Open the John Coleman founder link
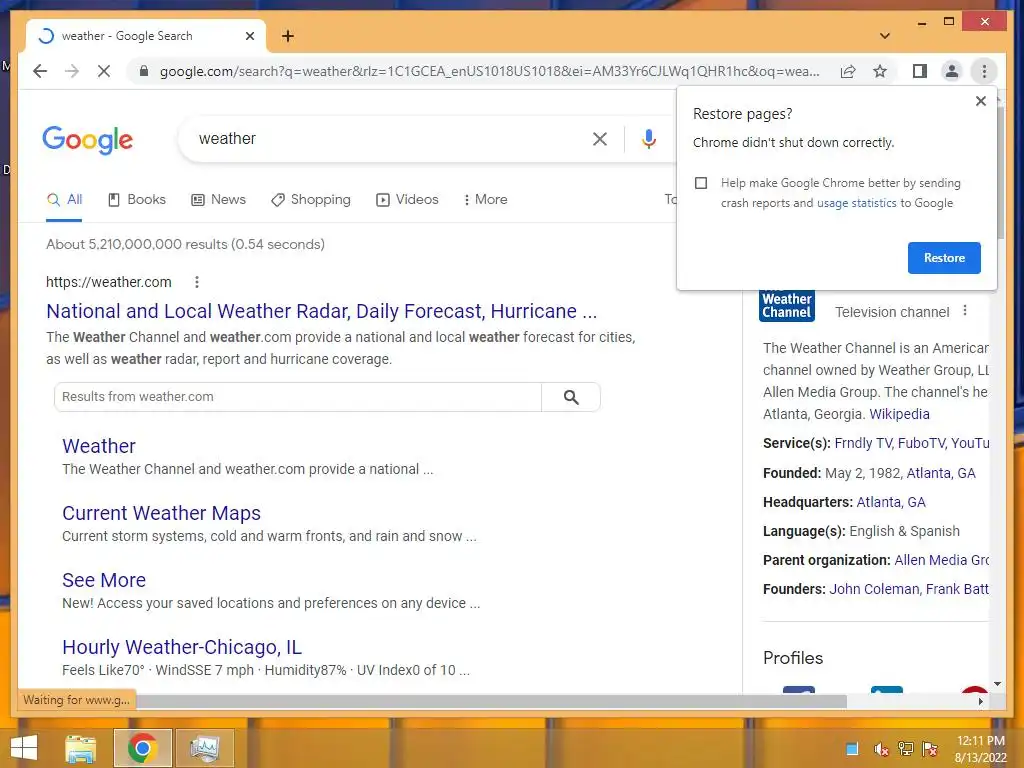1024x768 pixels. coord(874,589)
